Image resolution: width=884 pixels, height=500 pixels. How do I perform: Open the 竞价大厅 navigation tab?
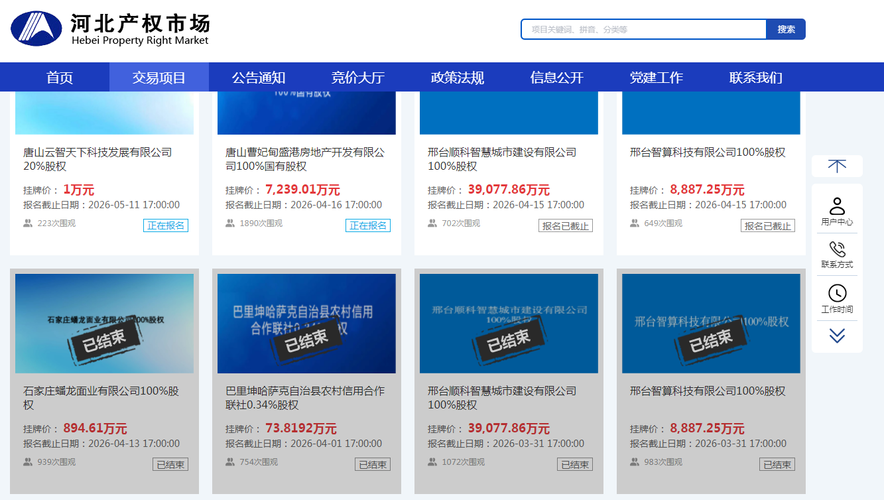[358, 77]
